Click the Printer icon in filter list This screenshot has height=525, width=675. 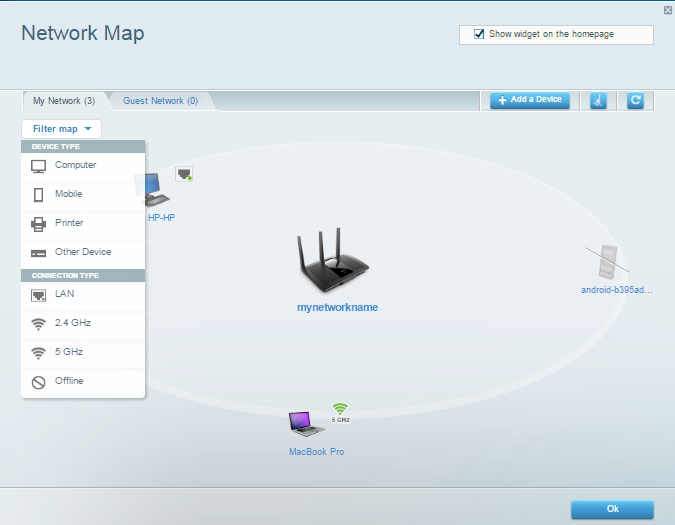38,224
